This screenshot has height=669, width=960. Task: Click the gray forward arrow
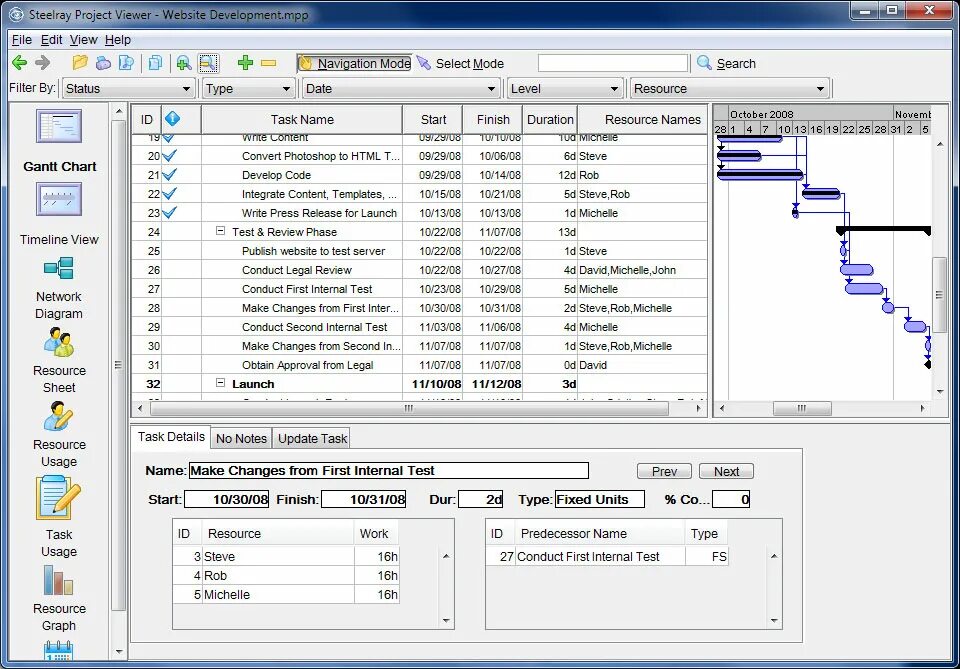pyautogui.click(x=42, y=62)
